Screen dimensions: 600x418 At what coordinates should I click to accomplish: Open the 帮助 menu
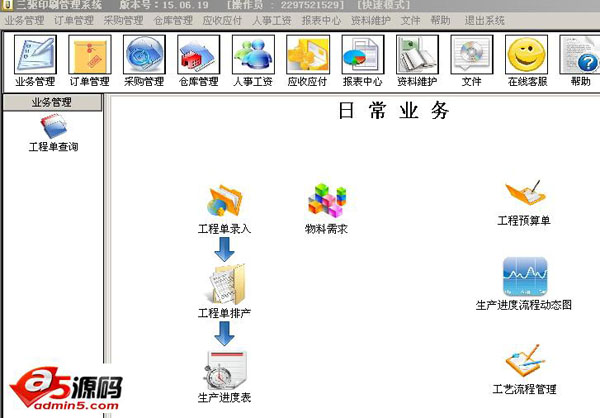pos(440,20)
